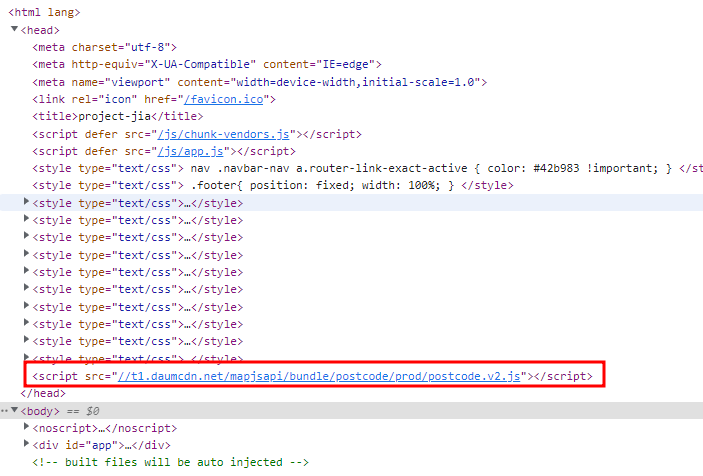Open the daumcdn postcode.v2.js link
Viewport: 703px width, 476px height.
319,376
